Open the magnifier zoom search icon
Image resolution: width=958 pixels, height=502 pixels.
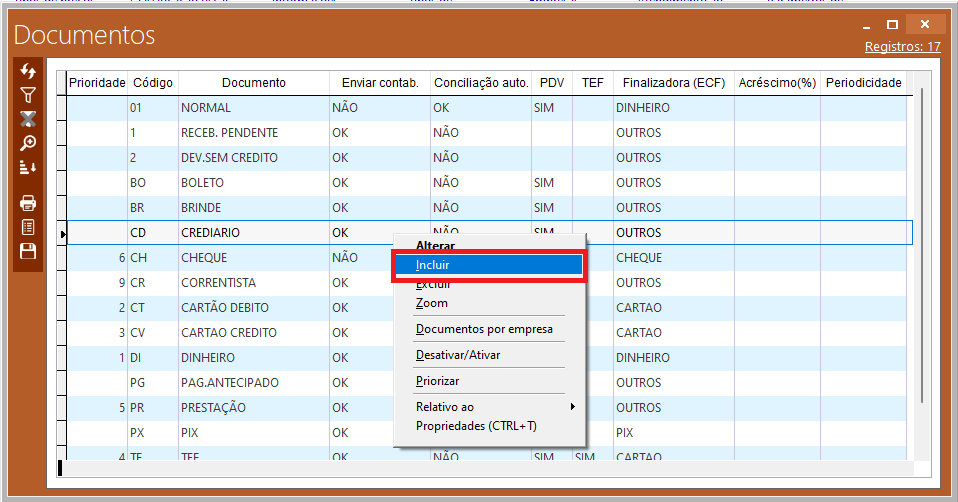[28, 144]
